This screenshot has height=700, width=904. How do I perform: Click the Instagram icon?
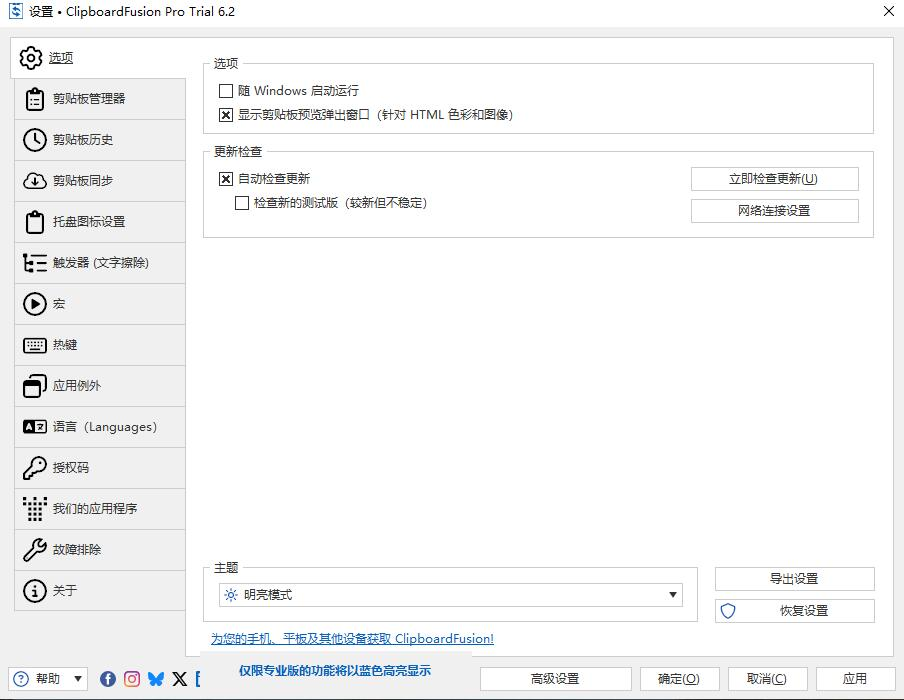click(x=132, y=679)
